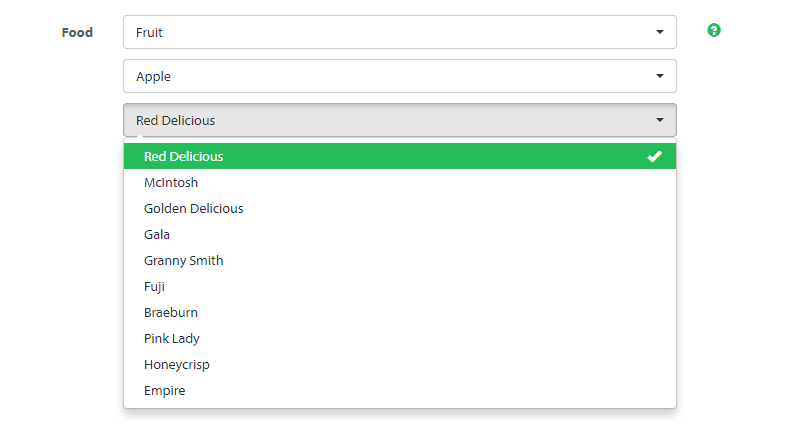
Task: Click empty area right of Empire option
Action: tap(431, 390)
